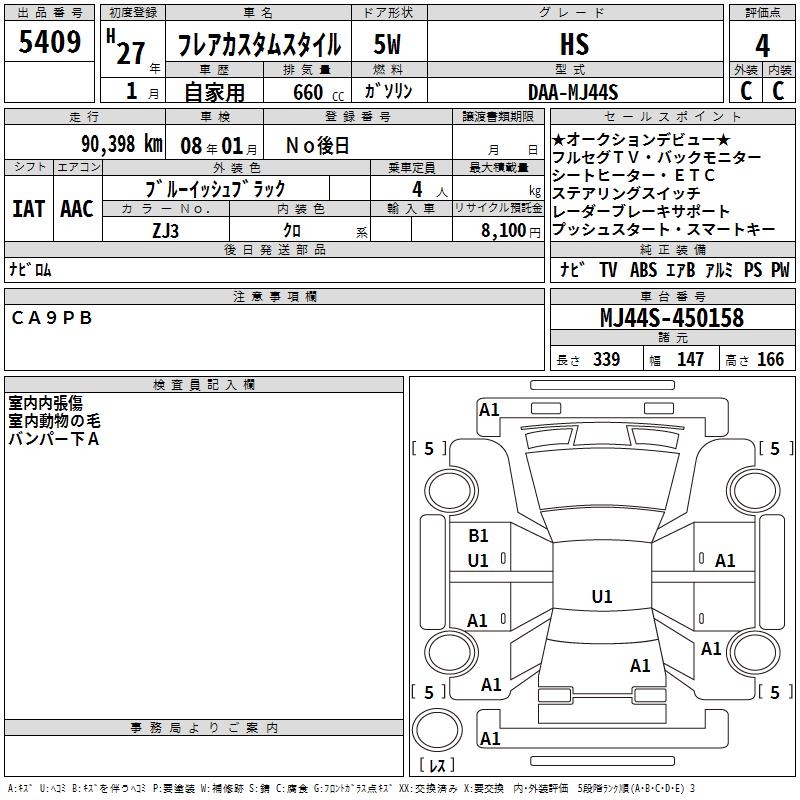
Task: Select length value 339
Action: (606, 359)
